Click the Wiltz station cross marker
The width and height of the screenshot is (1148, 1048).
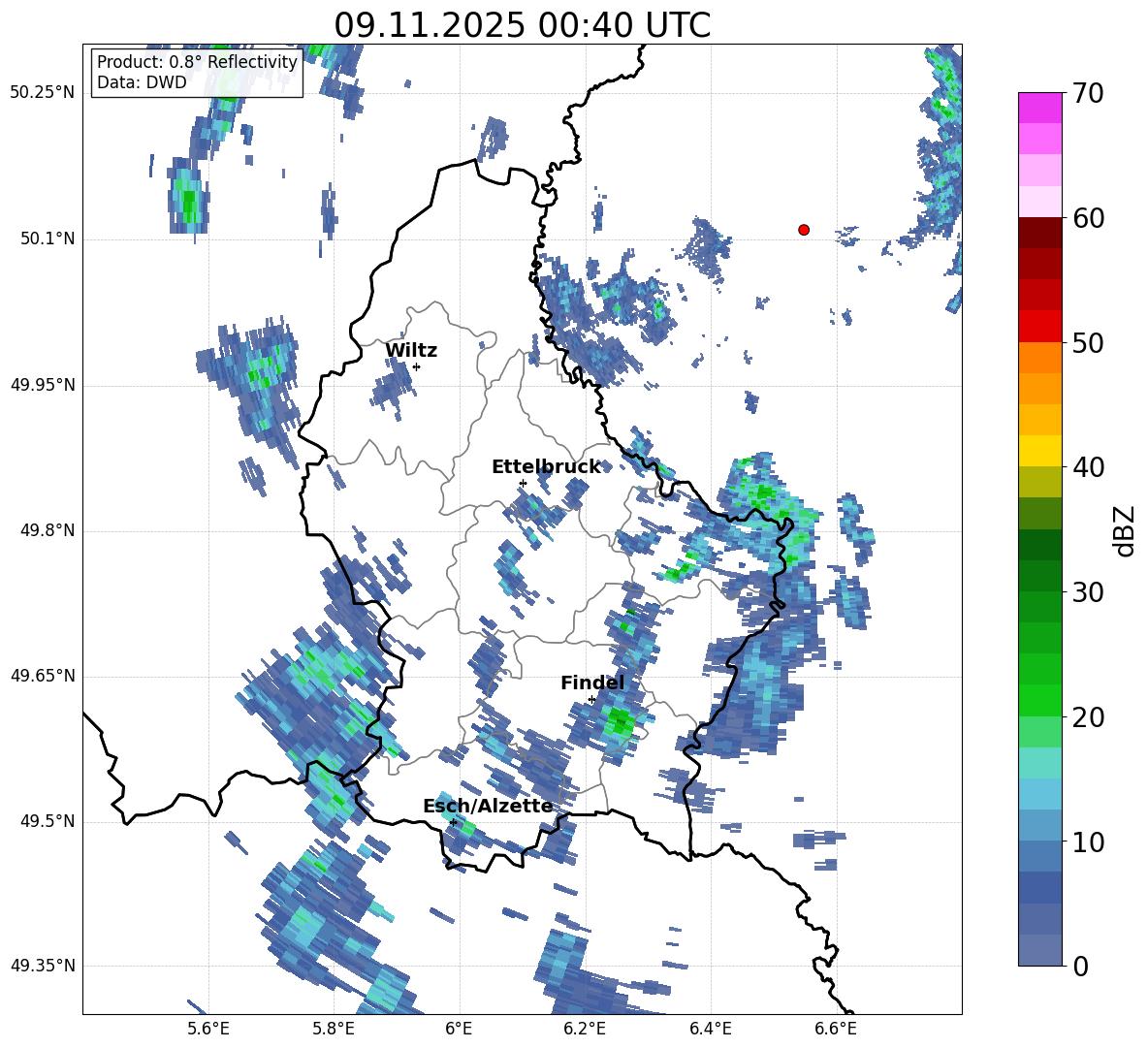[x=417, y=366]
